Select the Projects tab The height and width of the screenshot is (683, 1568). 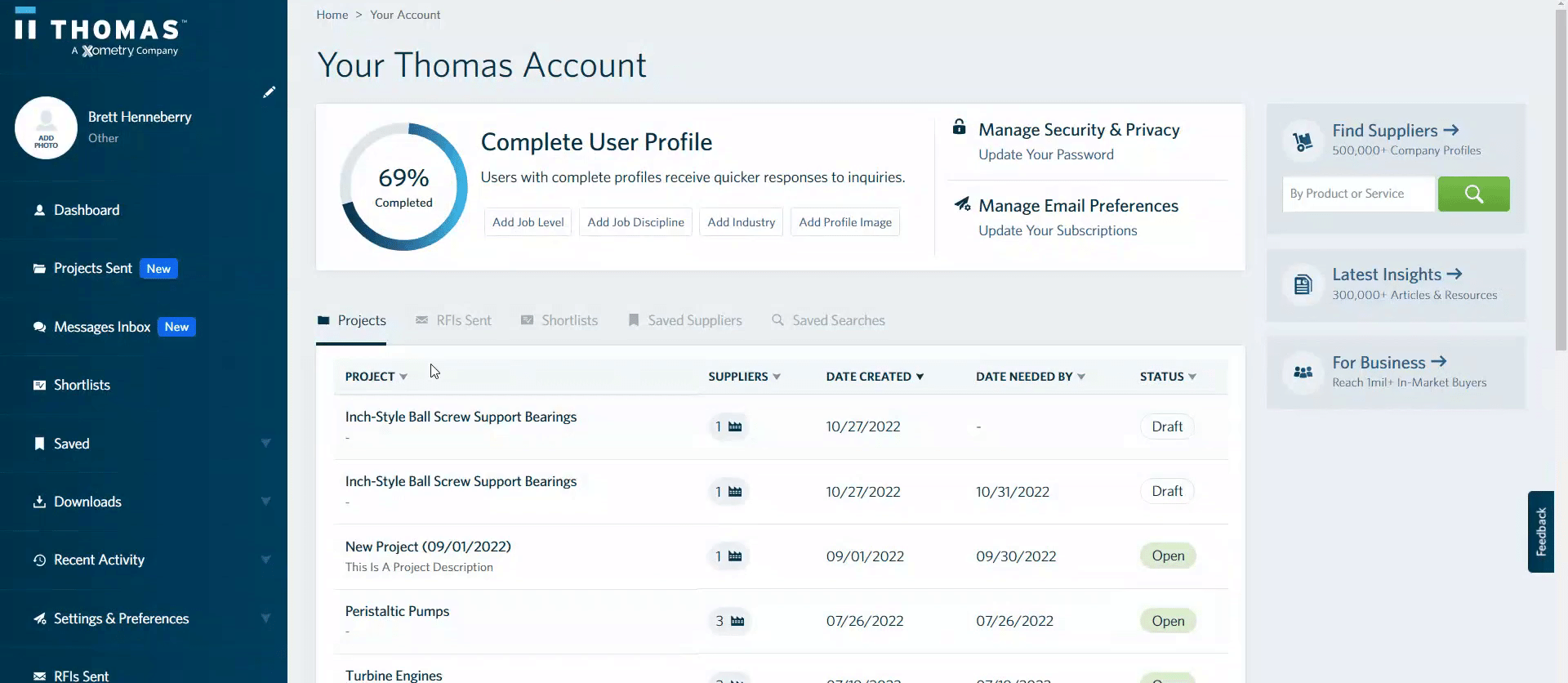pos(351,320)
